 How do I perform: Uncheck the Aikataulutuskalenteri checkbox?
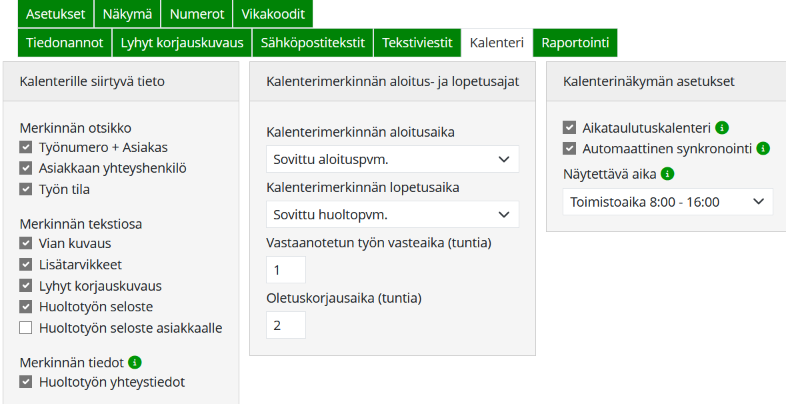(x=570, y=128)
